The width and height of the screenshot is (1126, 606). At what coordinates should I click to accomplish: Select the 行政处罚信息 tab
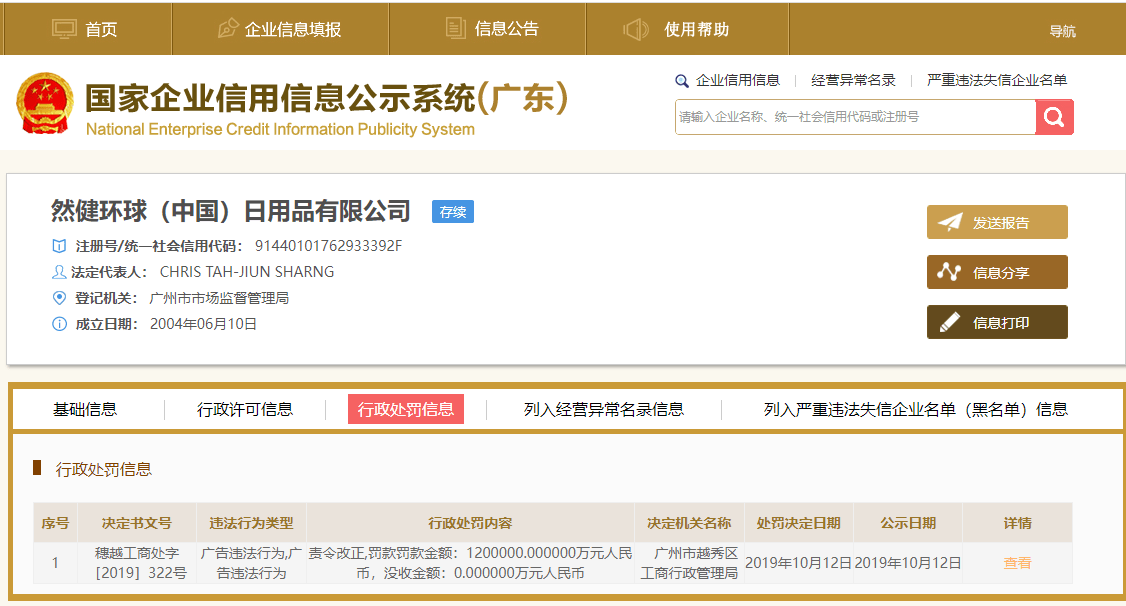tap(406, 409)
